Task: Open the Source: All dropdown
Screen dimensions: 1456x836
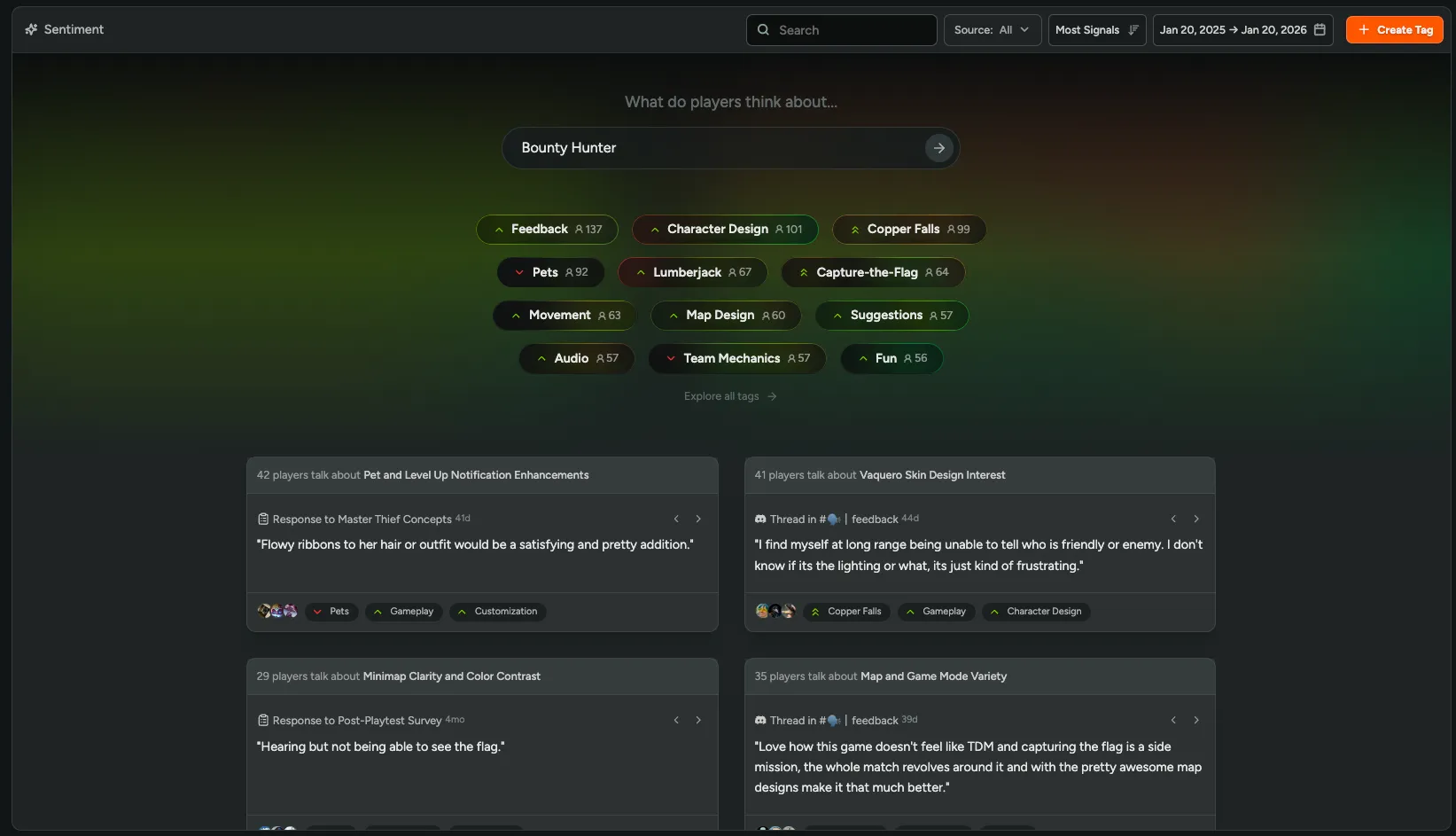Action: click(x=992, y=29)
